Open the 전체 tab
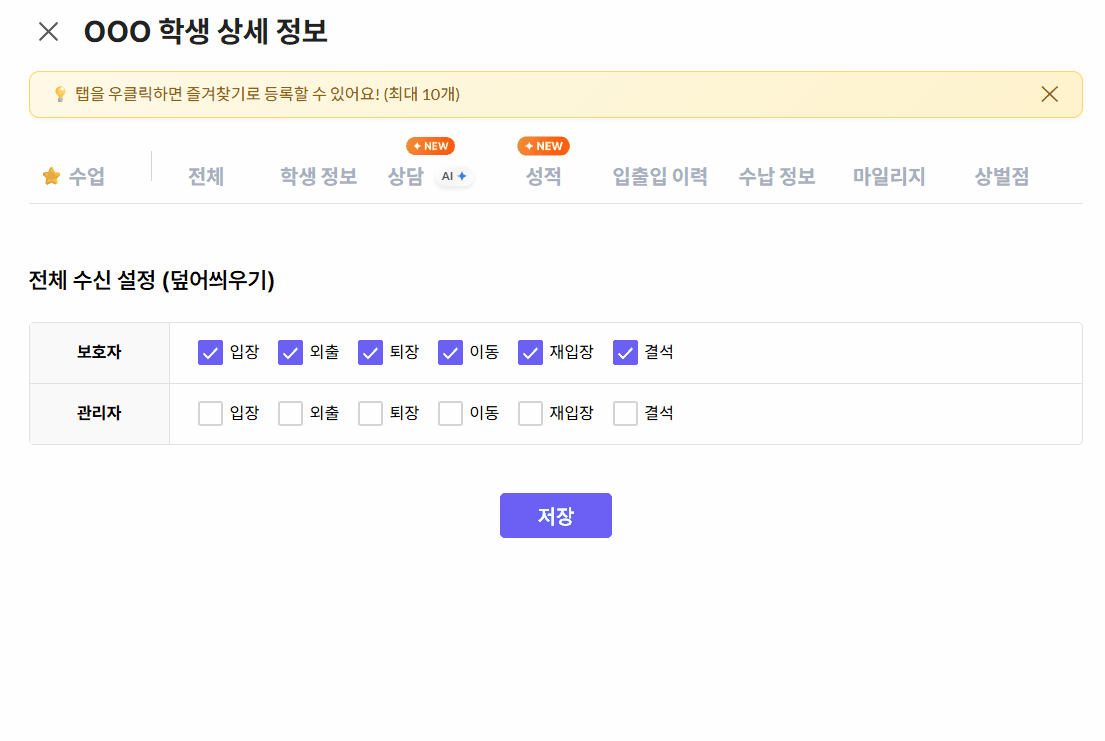Screen dimensions: 1105x741 206,177
